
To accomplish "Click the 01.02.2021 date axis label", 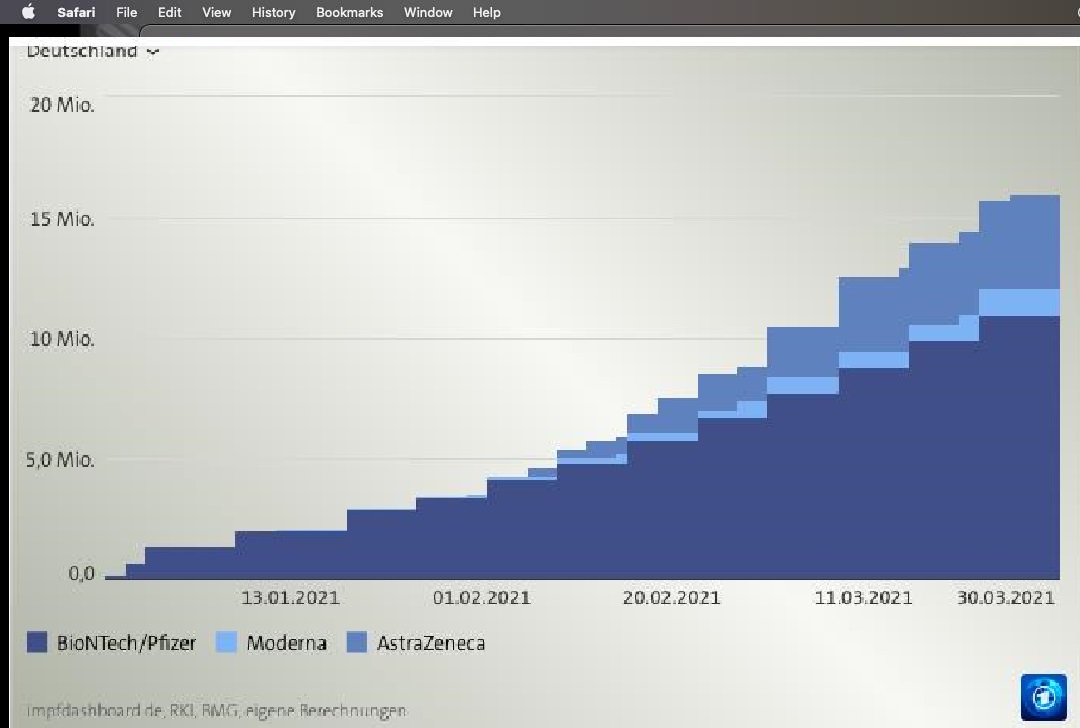I will point(481,597).
